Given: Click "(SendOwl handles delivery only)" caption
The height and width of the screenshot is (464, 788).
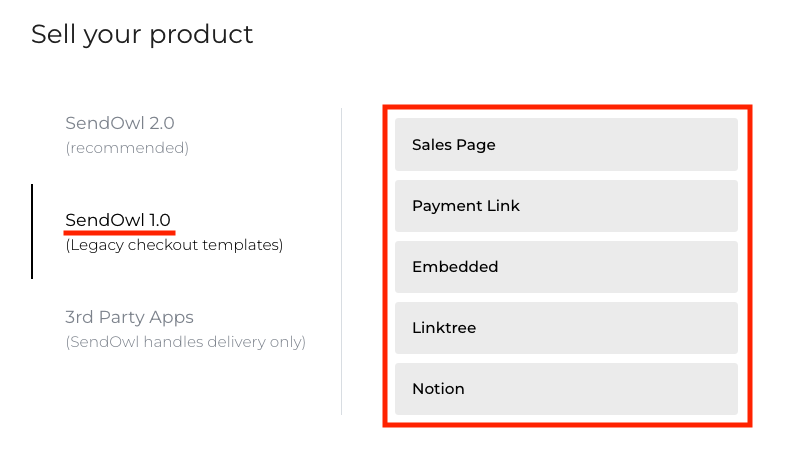Looking at the screenshot, I should tap(185, 342).
